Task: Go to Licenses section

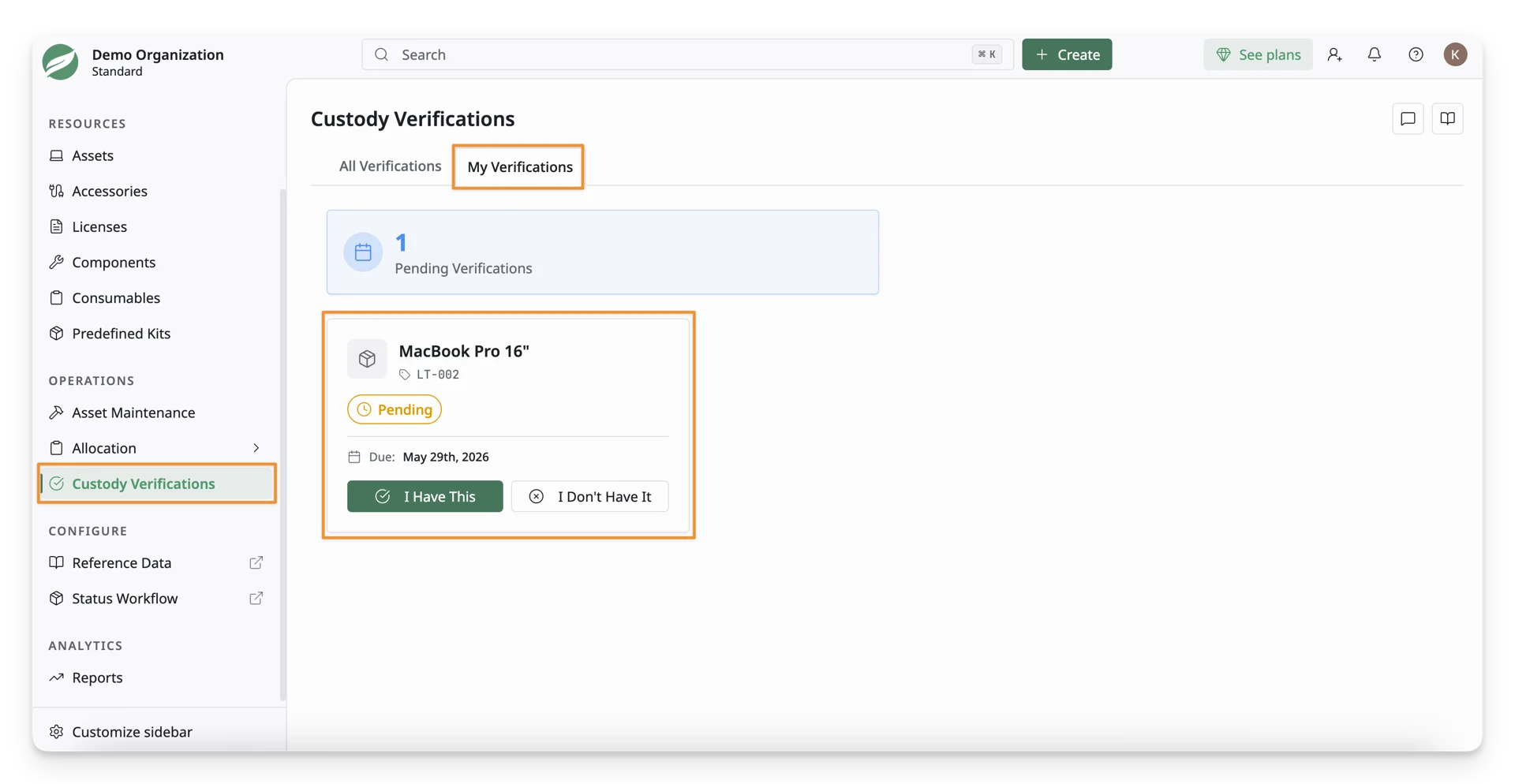Action: [x=99, y=226]
